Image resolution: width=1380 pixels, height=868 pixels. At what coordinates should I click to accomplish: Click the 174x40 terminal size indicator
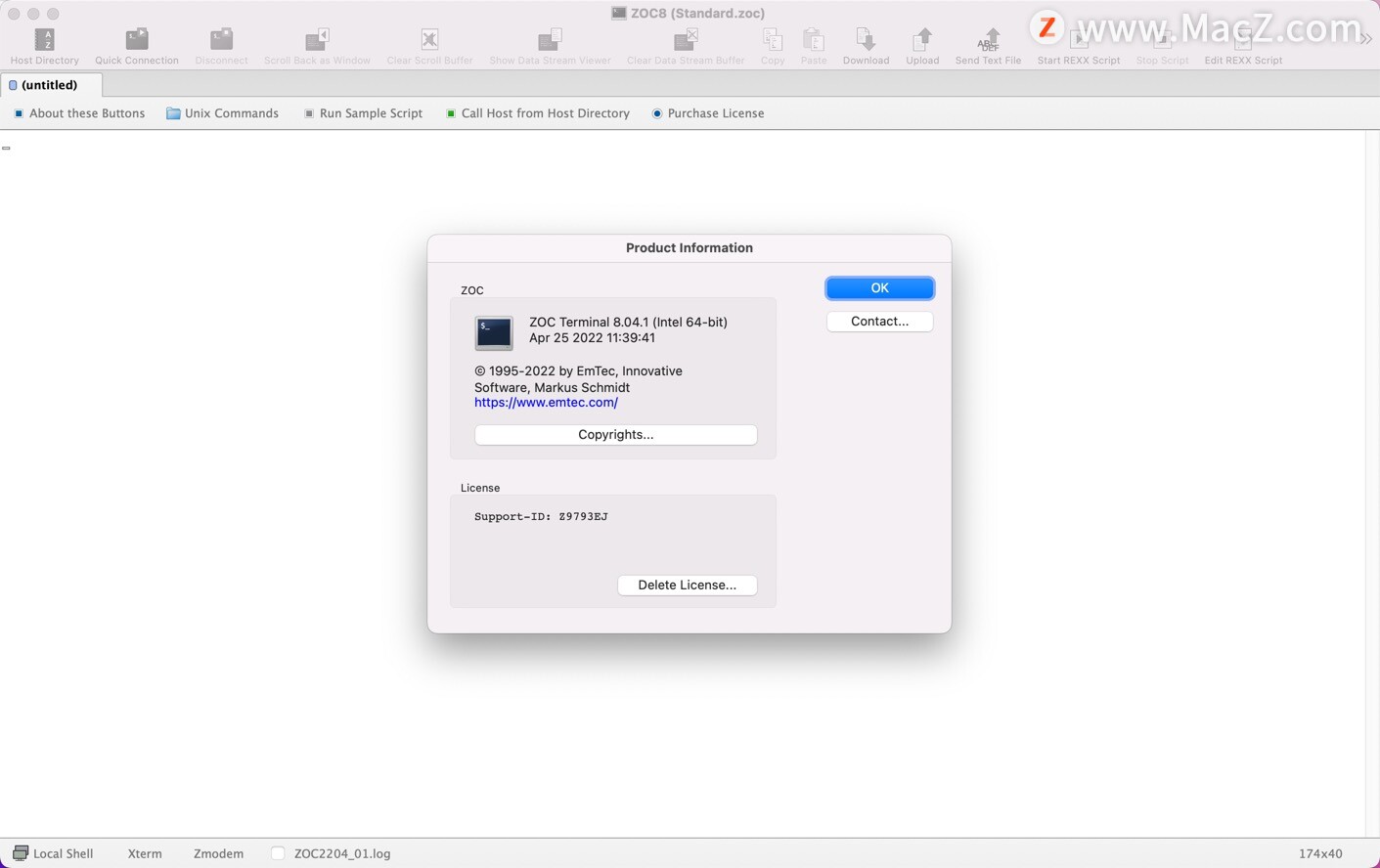click(x=1320, y=853)
